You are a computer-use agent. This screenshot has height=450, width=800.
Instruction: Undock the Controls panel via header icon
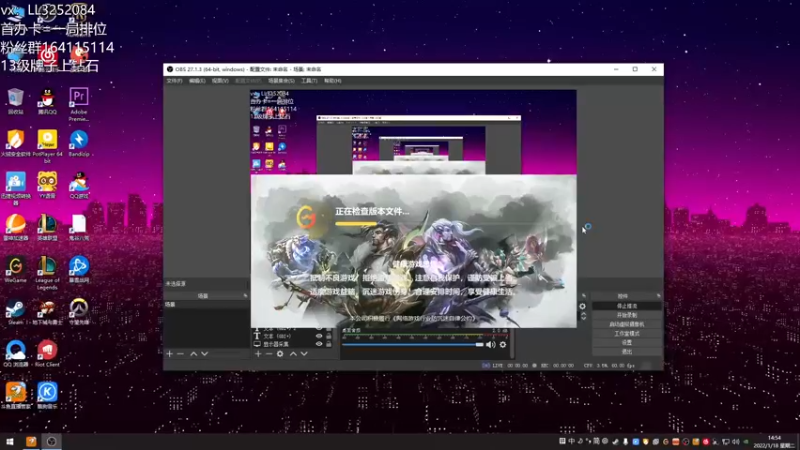click(x=658, y=296)
